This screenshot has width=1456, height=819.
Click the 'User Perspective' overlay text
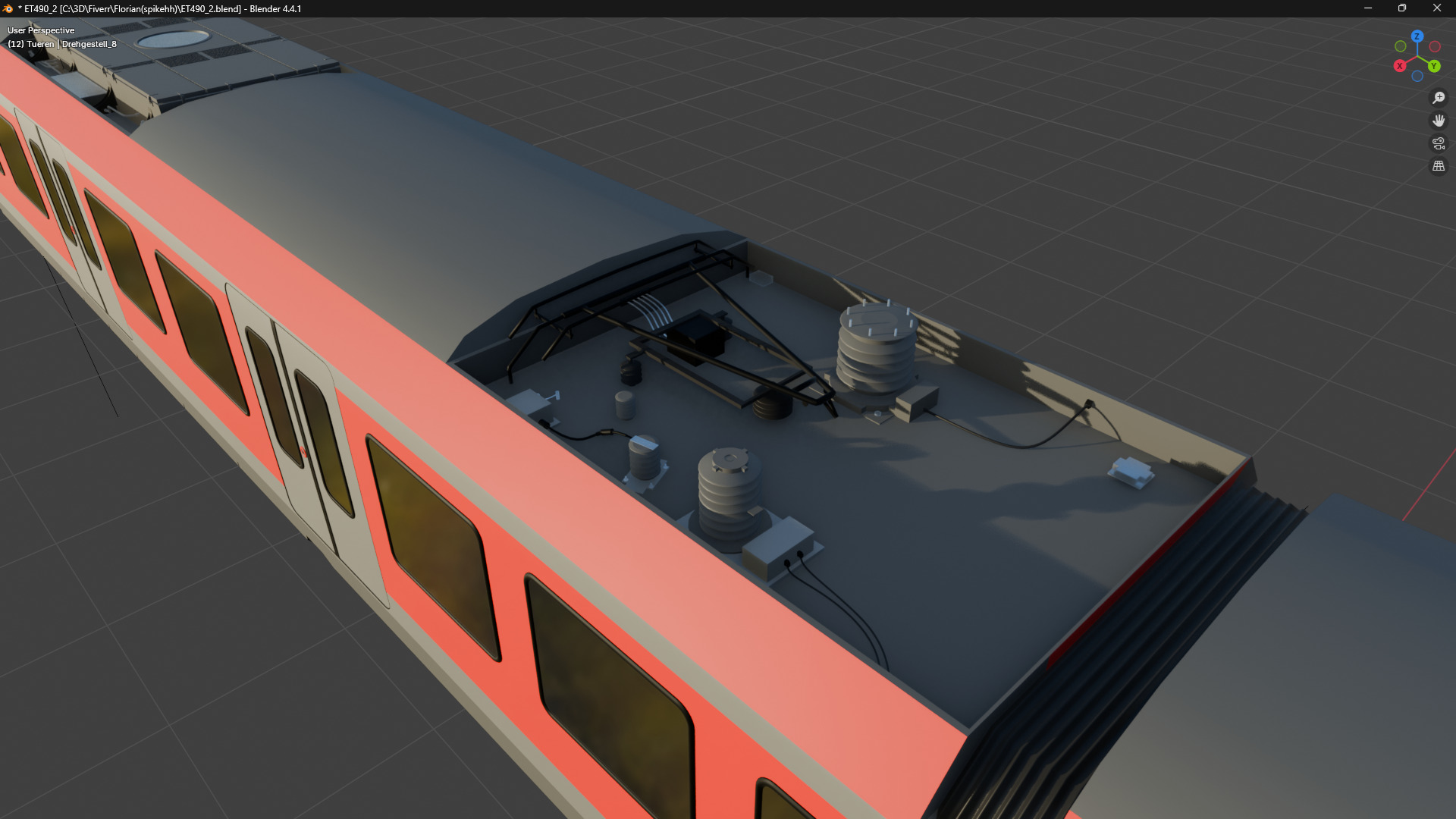[41, 30]
